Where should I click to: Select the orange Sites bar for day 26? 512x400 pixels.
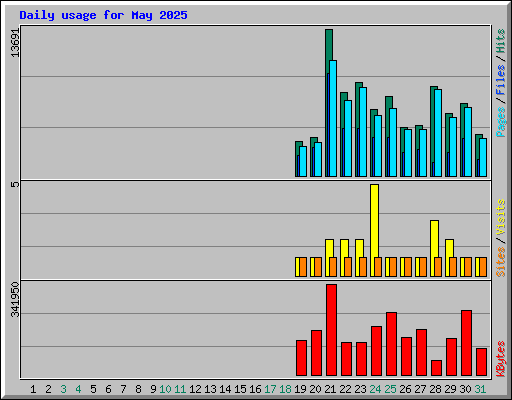(x=408, y=267)
